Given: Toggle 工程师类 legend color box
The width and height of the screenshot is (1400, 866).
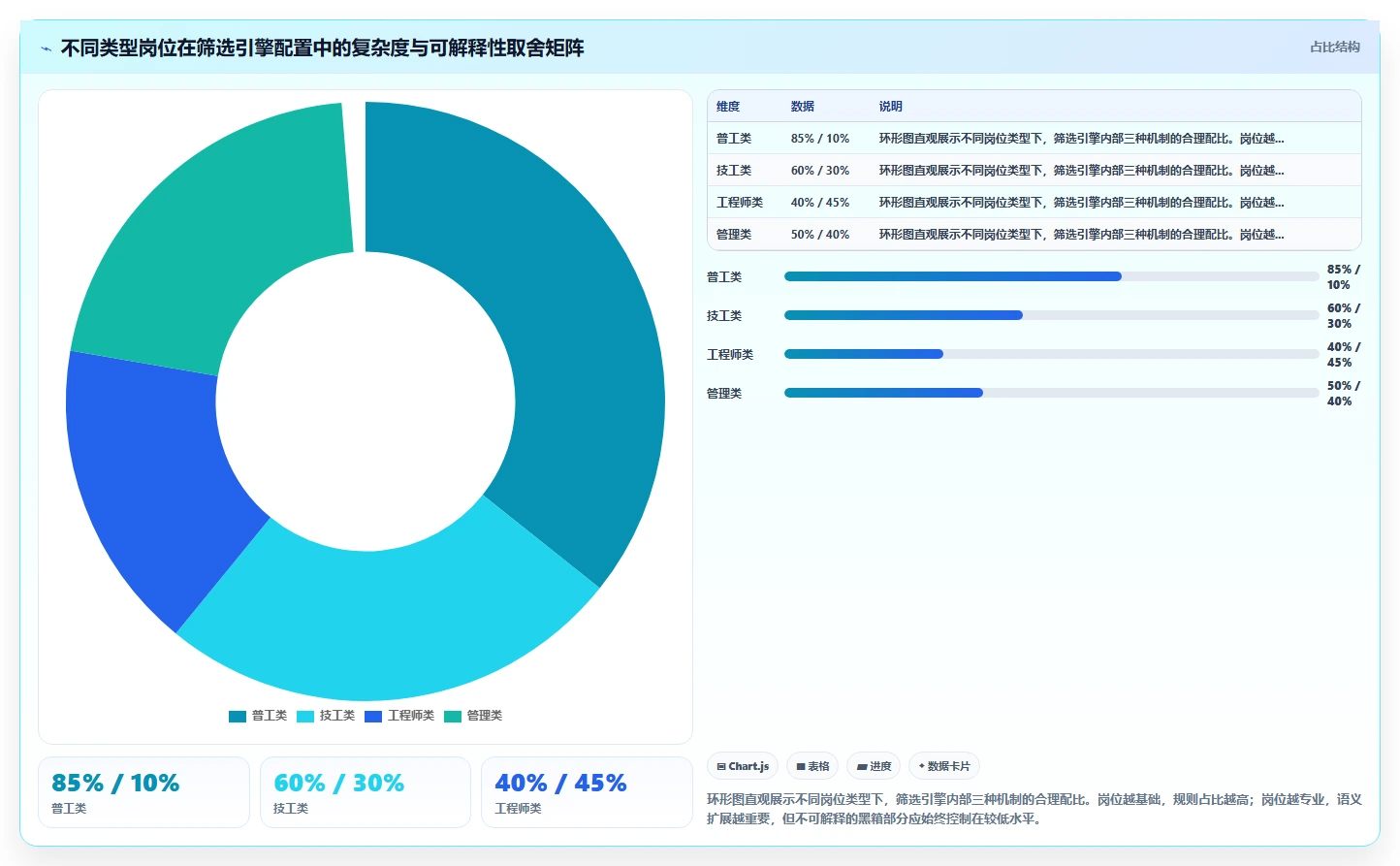Looking at the screenshot, I should (x=373, y=717).
